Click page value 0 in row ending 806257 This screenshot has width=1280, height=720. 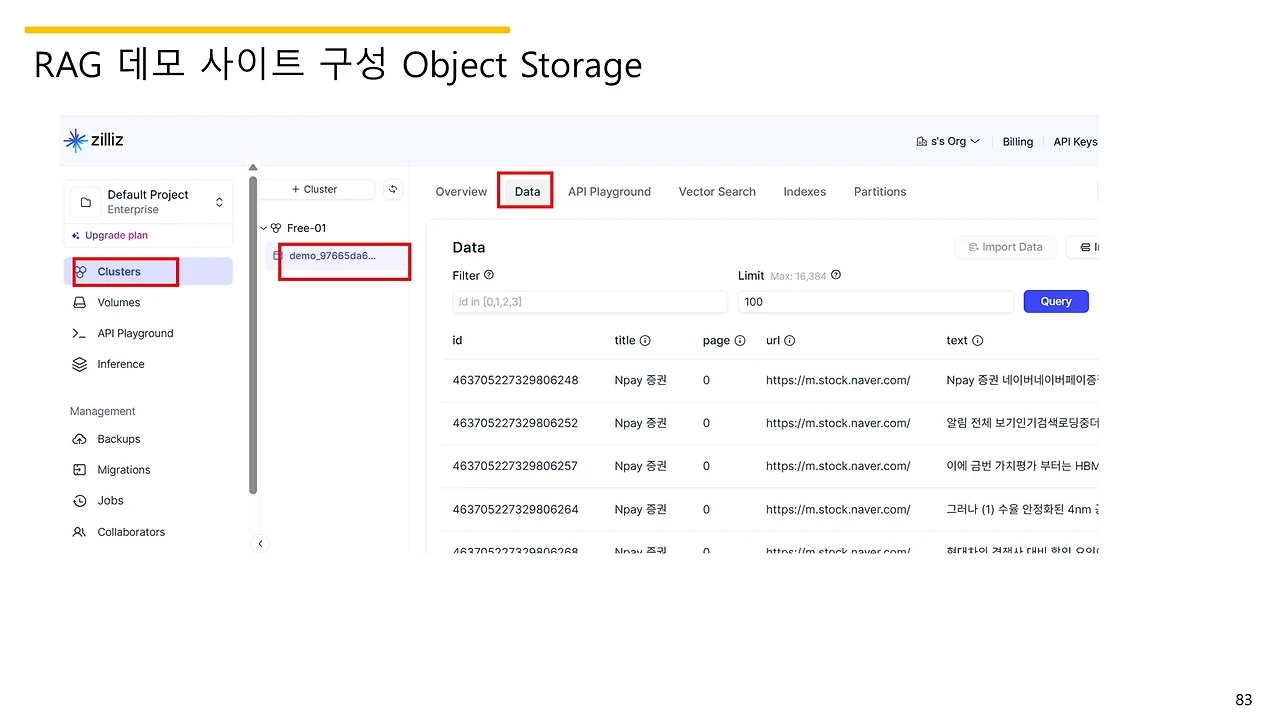coord(706,467)
